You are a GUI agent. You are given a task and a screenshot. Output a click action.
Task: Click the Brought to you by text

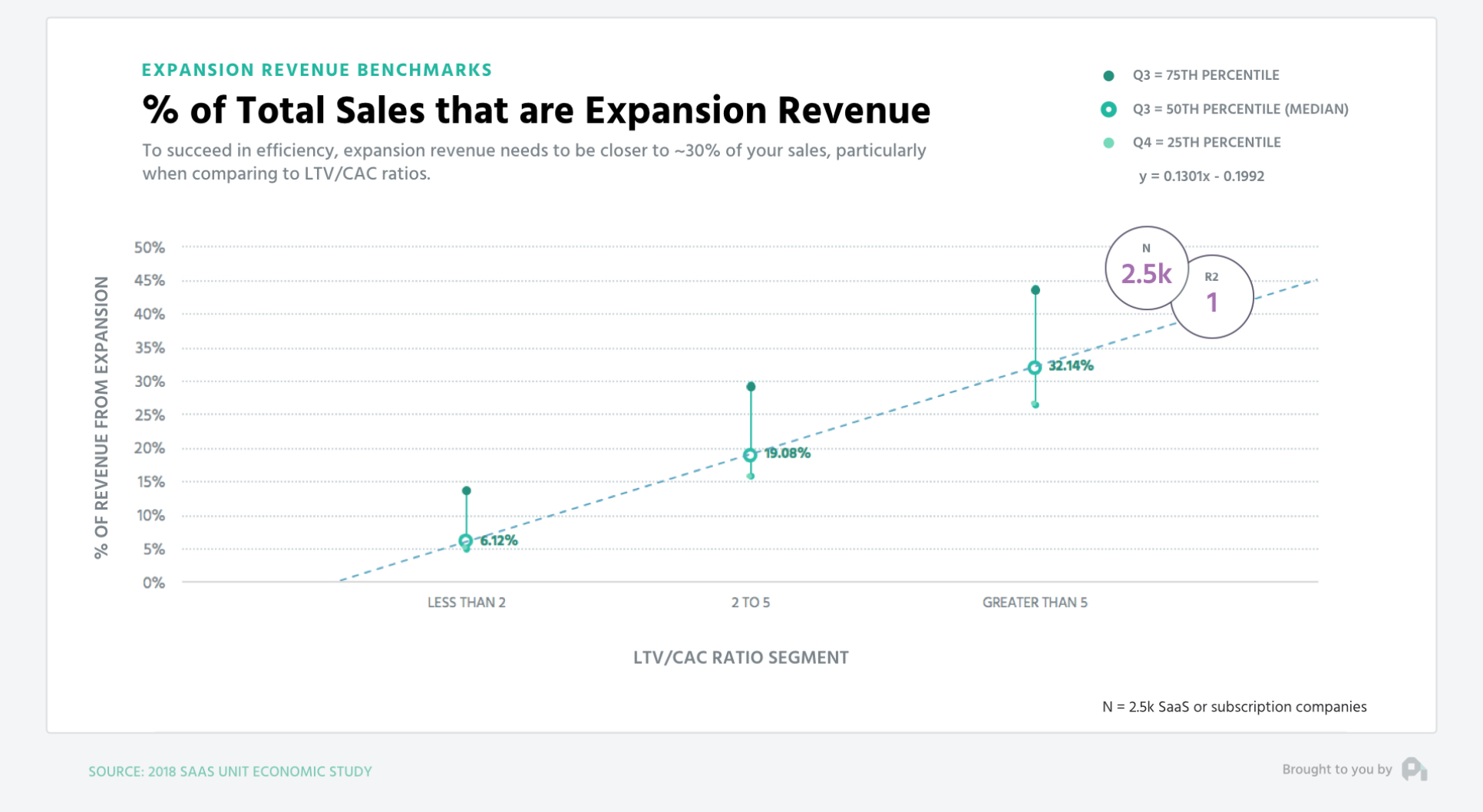point(1336,769)
